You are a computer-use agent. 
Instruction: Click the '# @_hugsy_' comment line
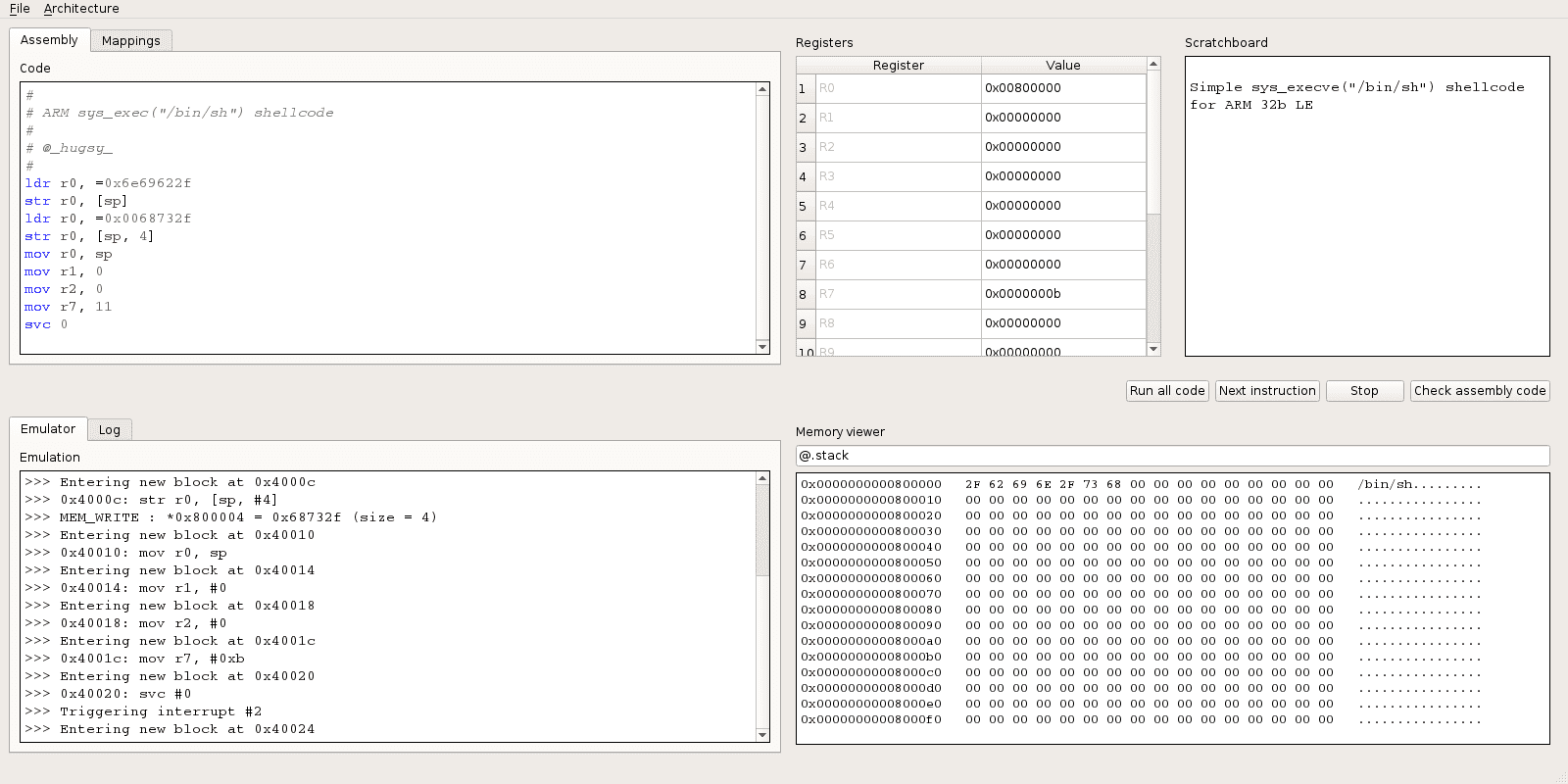coord(69,148)
